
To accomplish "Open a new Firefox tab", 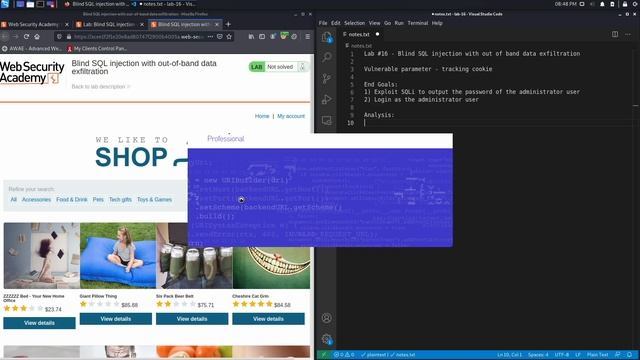I will click(x=228, y=24).
